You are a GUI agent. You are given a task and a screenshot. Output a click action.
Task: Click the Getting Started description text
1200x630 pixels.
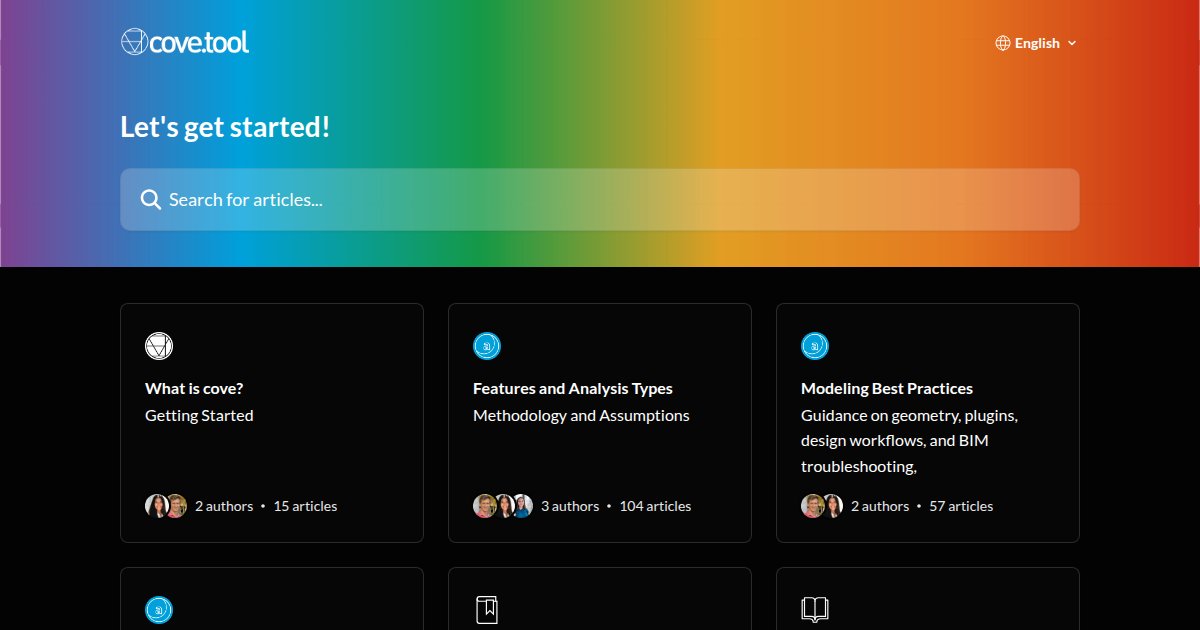[199, 415]
